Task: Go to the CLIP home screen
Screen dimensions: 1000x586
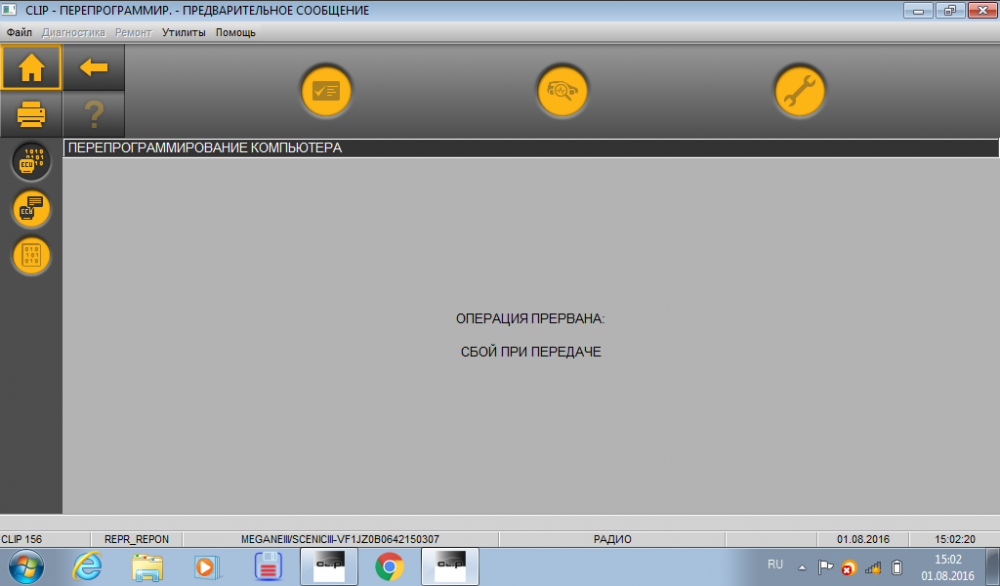Action: (31, 67)
